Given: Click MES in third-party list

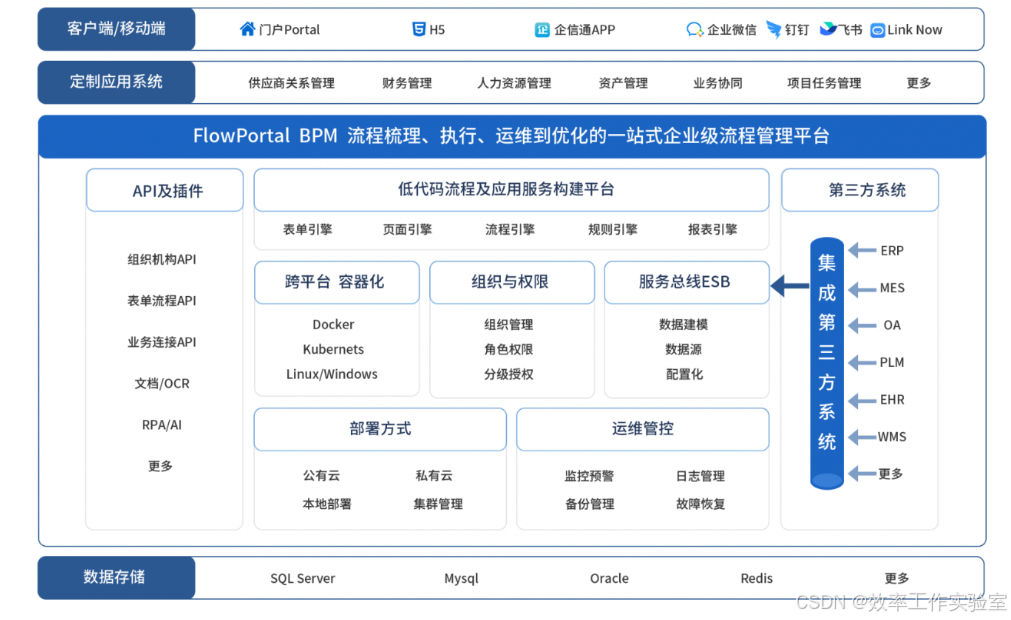Looking at the screenshot, I should click(x=892, y=288).
